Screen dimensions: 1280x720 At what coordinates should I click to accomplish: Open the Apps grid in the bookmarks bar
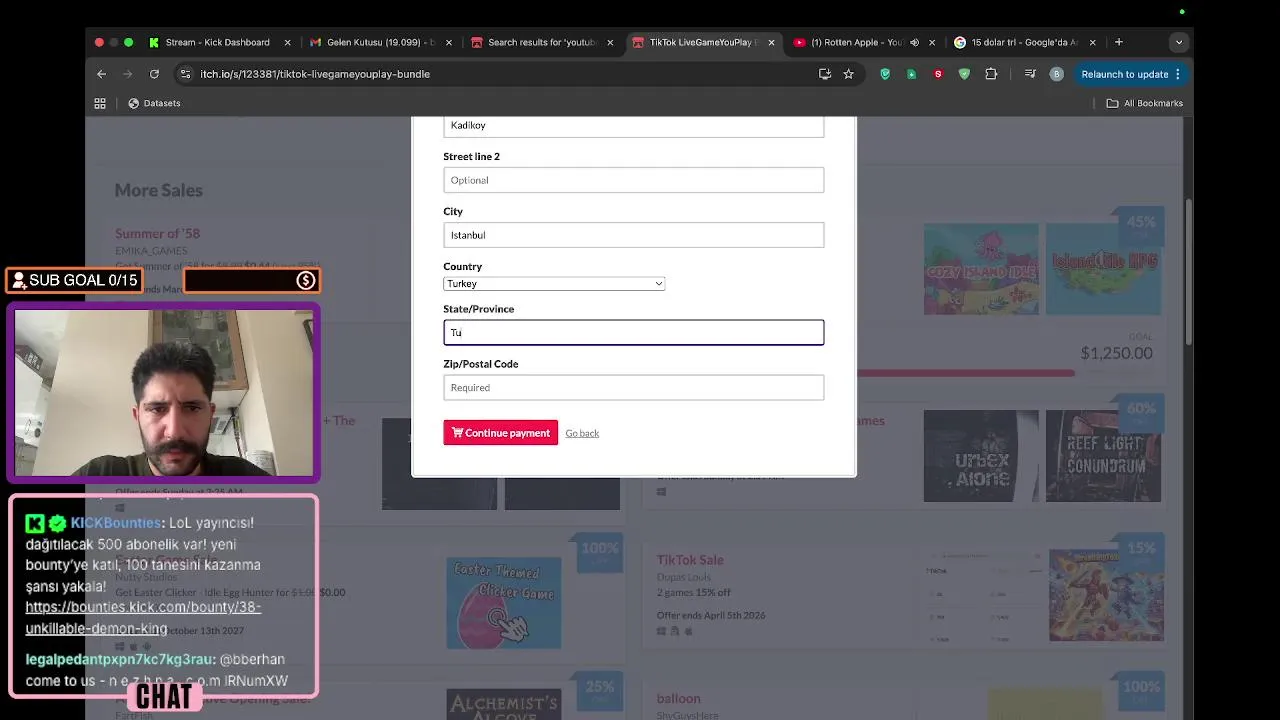click(x=100, y=103)
